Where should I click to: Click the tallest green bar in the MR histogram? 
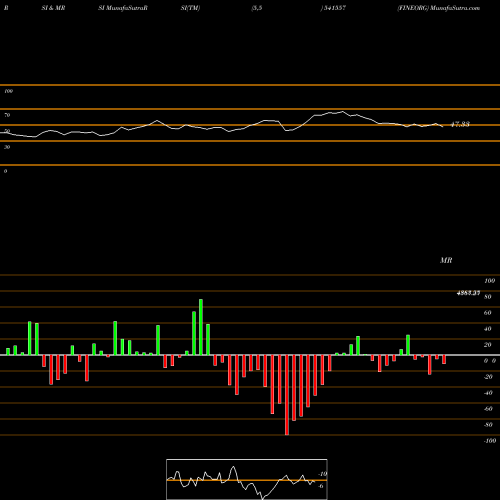pyautogui.click(x=201, y=327)
